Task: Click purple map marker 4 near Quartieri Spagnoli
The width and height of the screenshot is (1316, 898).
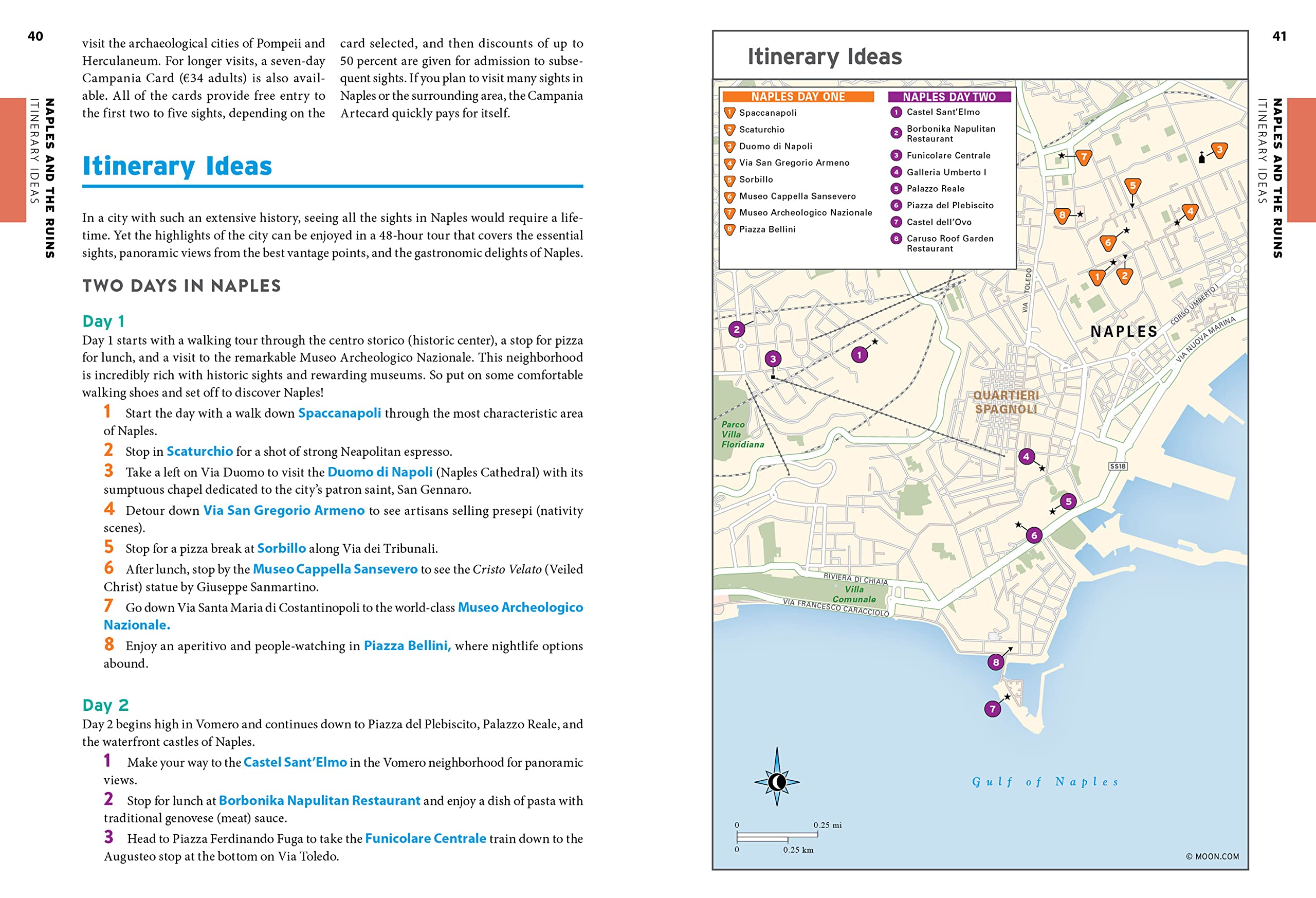Action: click(1026, 456)
